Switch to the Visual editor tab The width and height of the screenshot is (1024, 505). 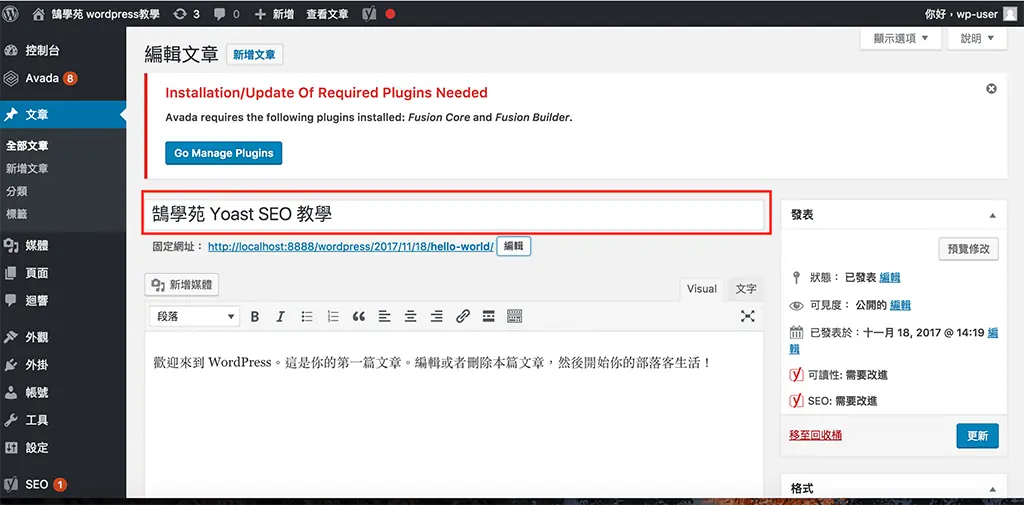701,289
